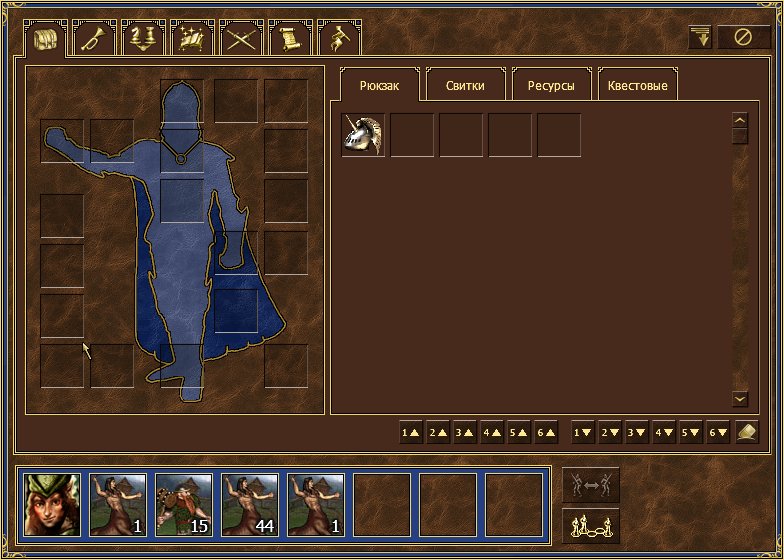Open the scroll icon tab at top
This screenshot has height=560, width=784.
click(x=290, y=39)
